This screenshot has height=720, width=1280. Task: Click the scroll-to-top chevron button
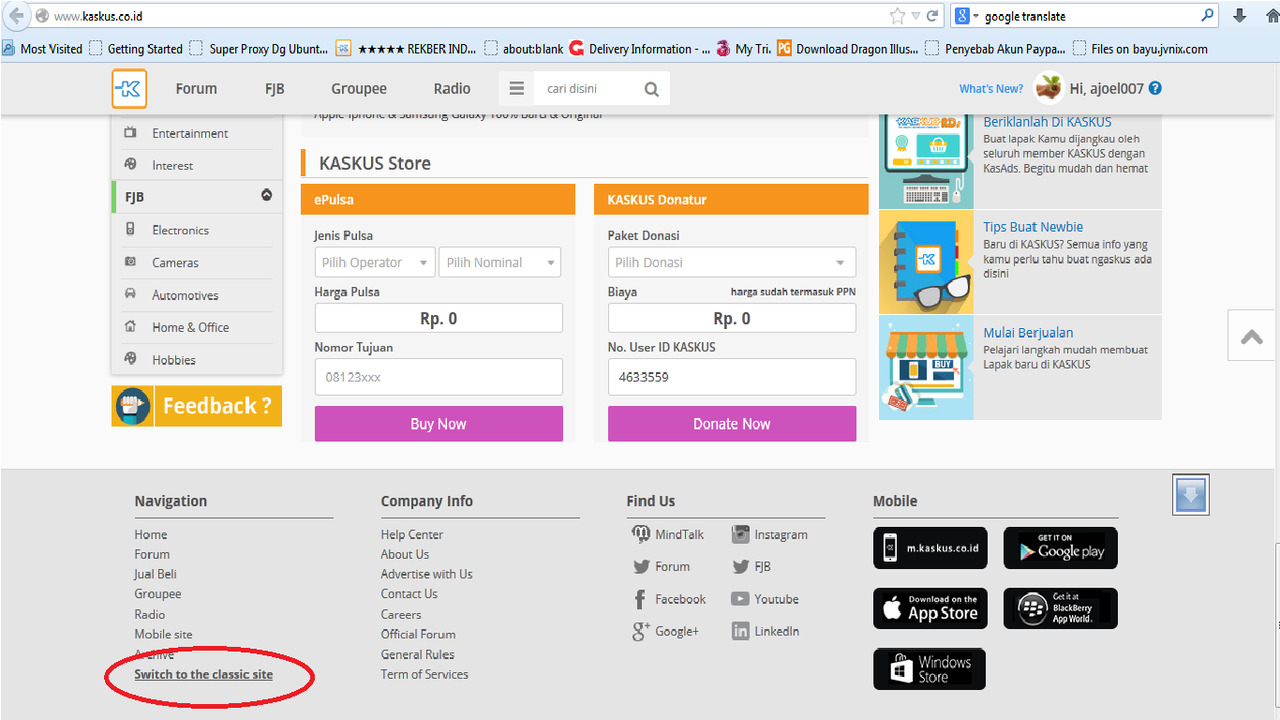[x=1252, y=336]
